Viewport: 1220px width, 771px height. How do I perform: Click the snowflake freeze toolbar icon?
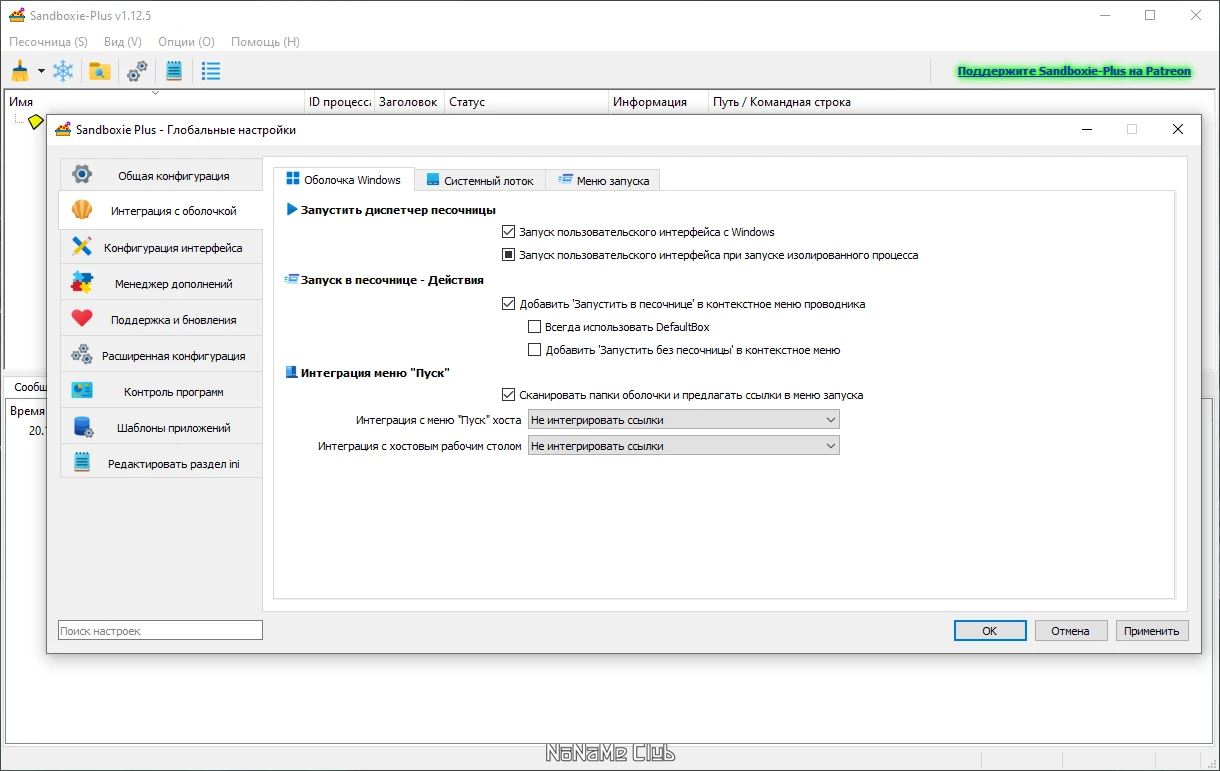(x=63, y=71)
